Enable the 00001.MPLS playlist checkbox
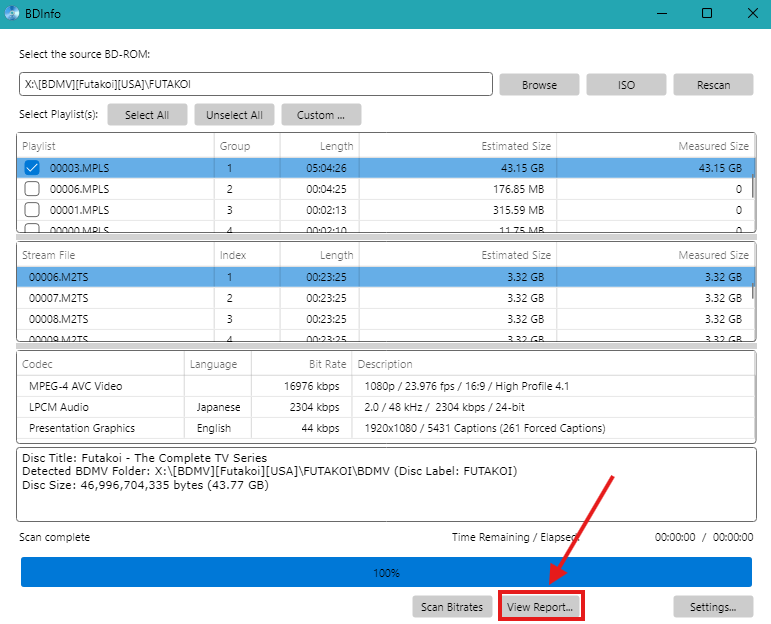This screenshot has width=771, height=624. pos(32,210)
